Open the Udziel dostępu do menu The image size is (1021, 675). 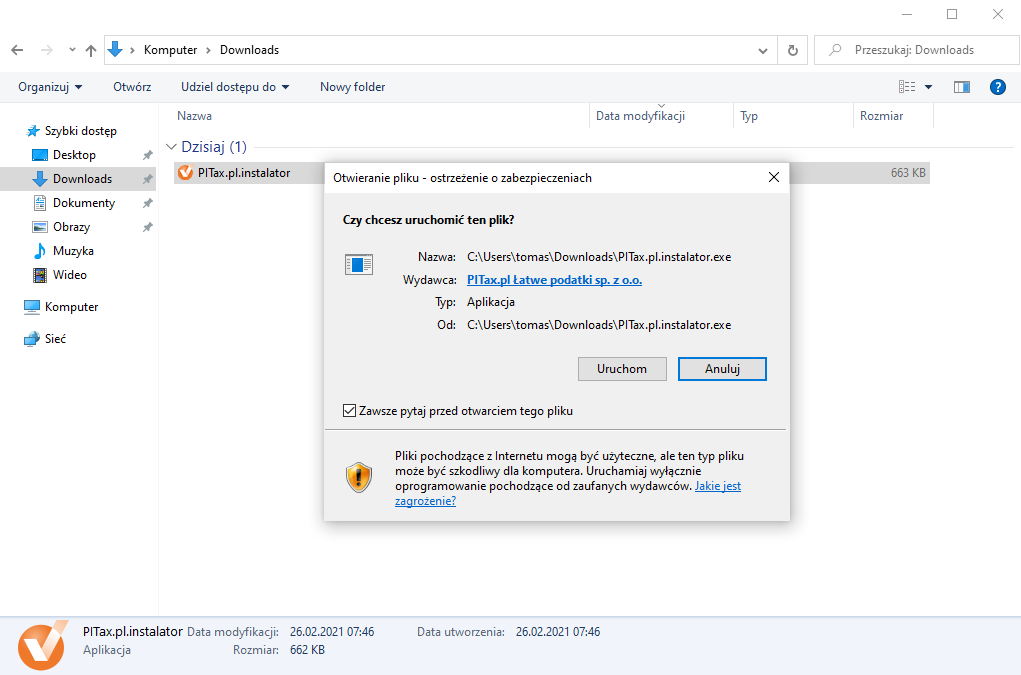tap(235, 87)
